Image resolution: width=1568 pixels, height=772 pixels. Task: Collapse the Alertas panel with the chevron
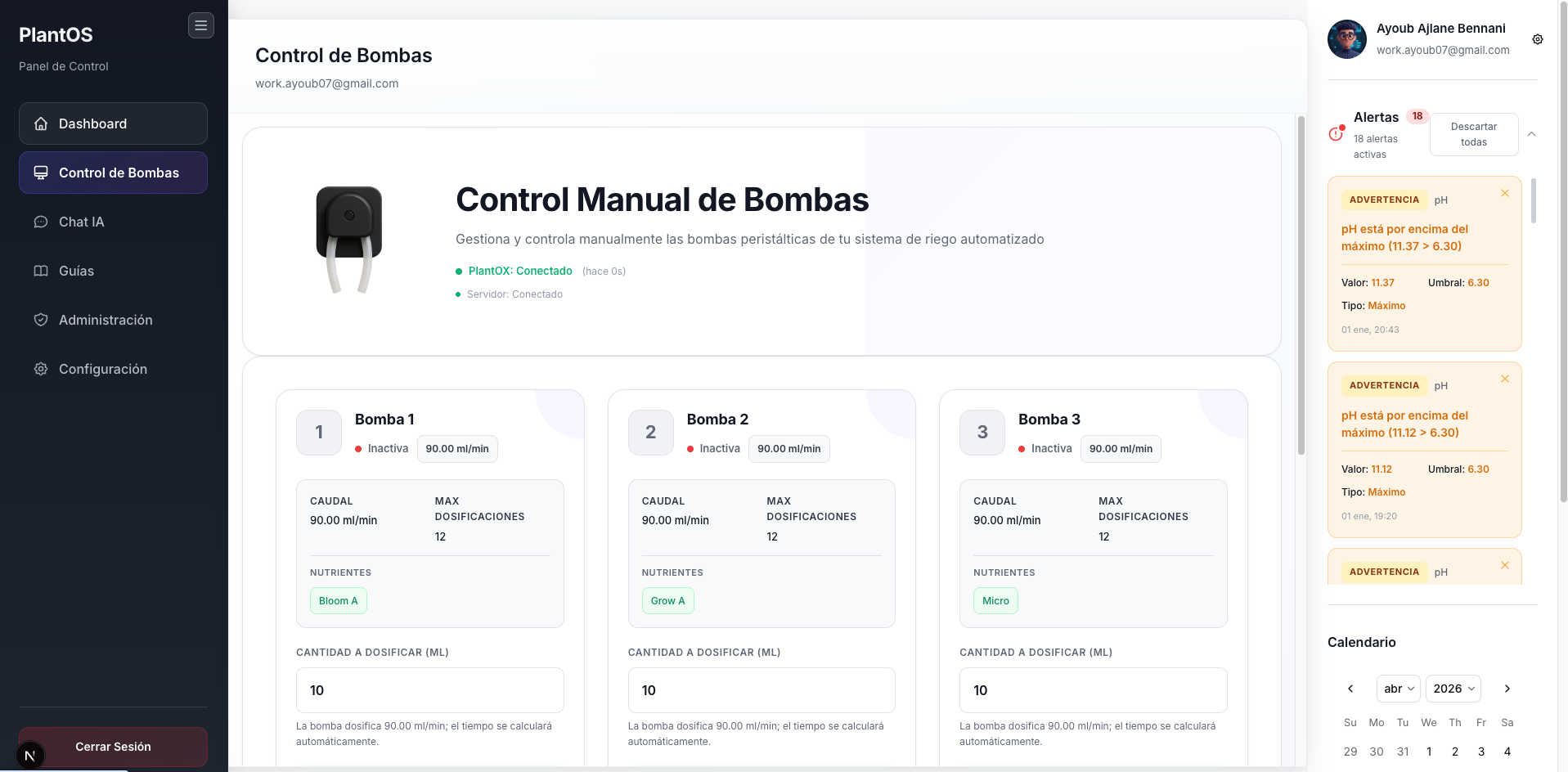(1531, 133)
